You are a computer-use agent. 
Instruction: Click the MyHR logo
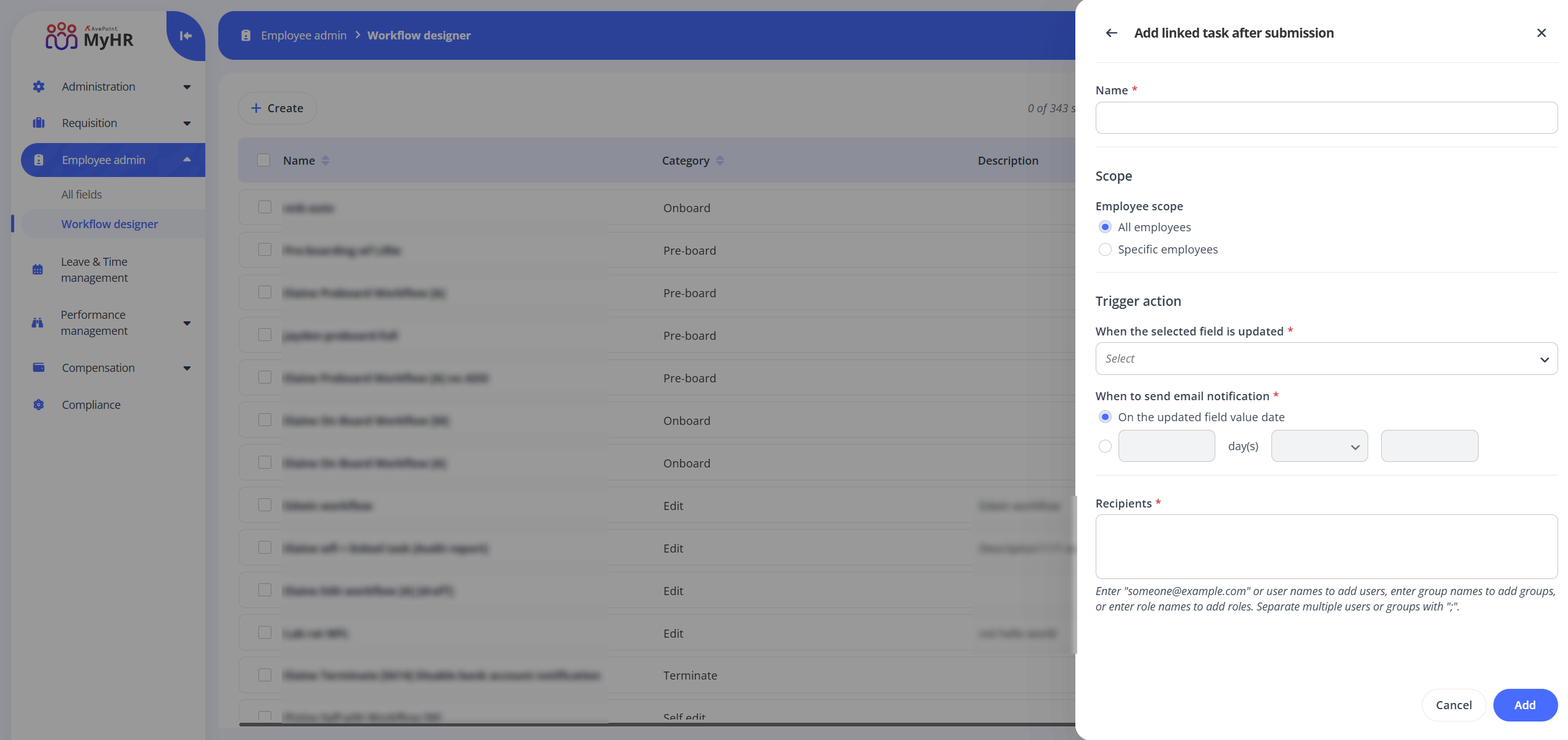point(89,36)
